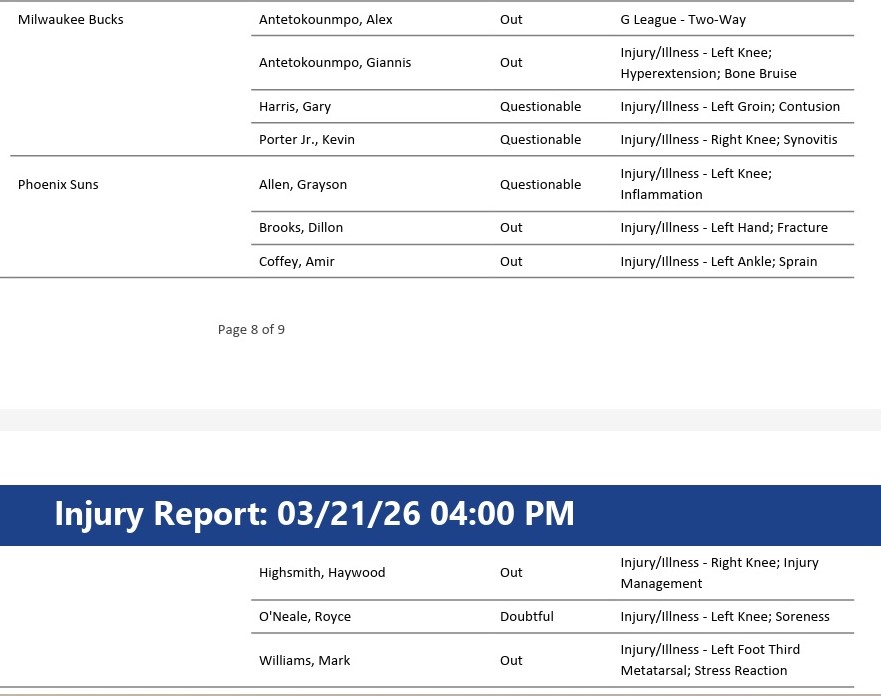Click 'Left Hand; Fracture' reason text
881x696 pixels.
769,228
